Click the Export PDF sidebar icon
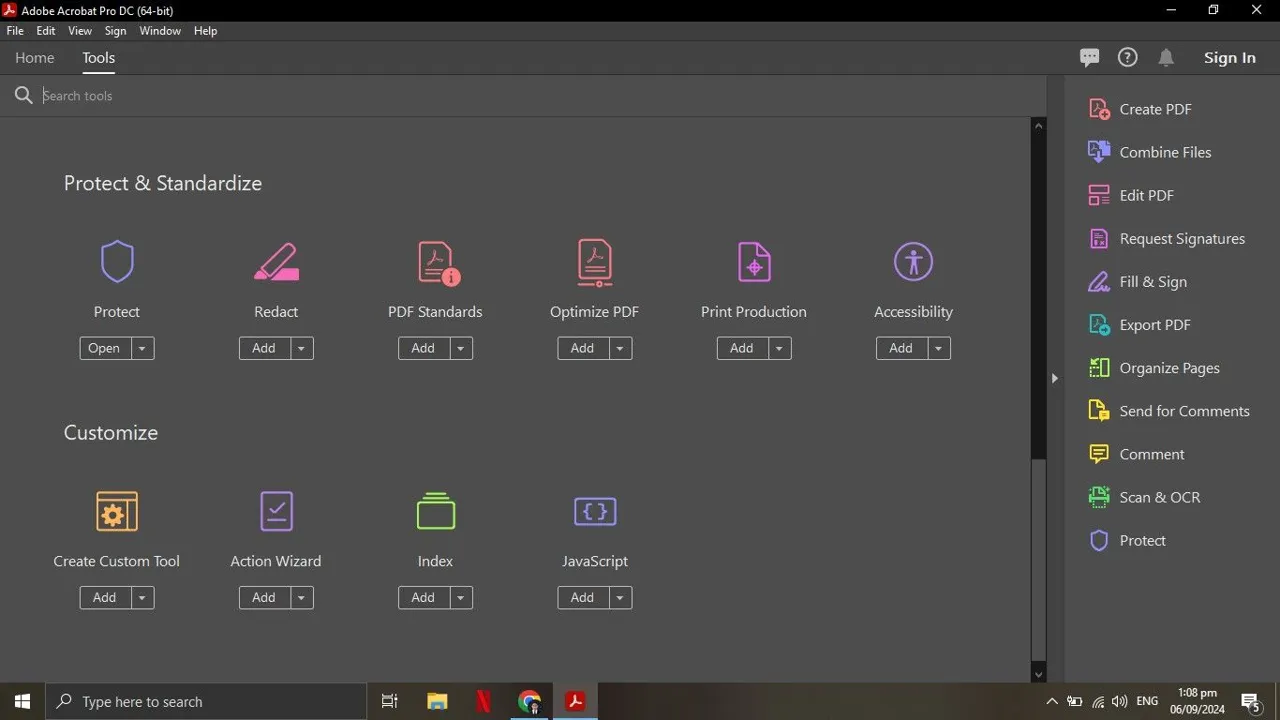This screenshot has height=720, width=1280. [1099, 324]
